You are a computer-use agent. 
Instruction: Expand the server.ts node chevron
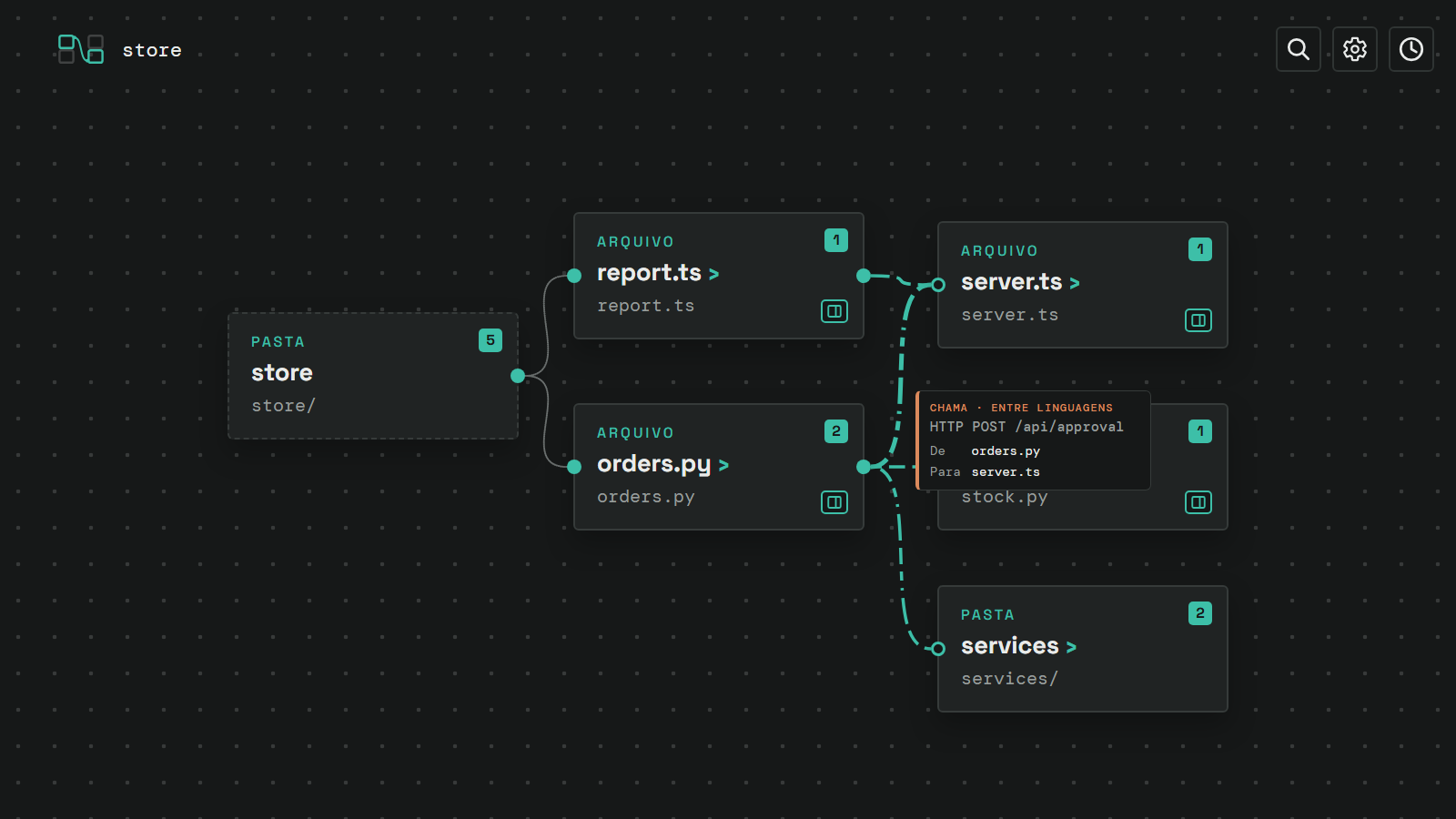1075,283
